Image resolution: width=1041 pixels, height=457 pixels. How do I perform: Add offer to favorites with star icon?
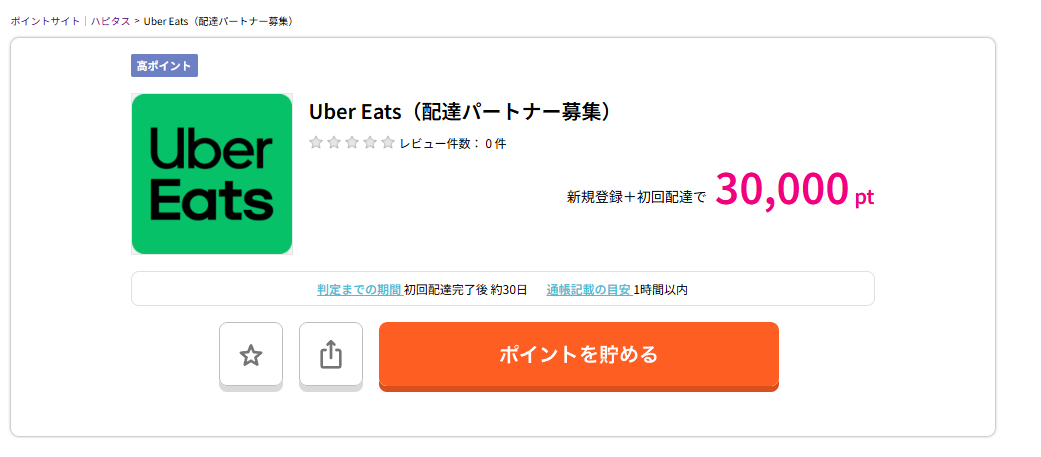click(251, 355)
